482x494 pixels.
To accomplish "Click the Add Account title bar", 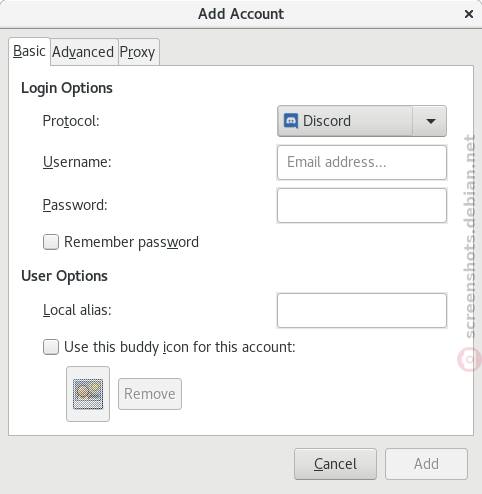I will [x=241, y=14].
